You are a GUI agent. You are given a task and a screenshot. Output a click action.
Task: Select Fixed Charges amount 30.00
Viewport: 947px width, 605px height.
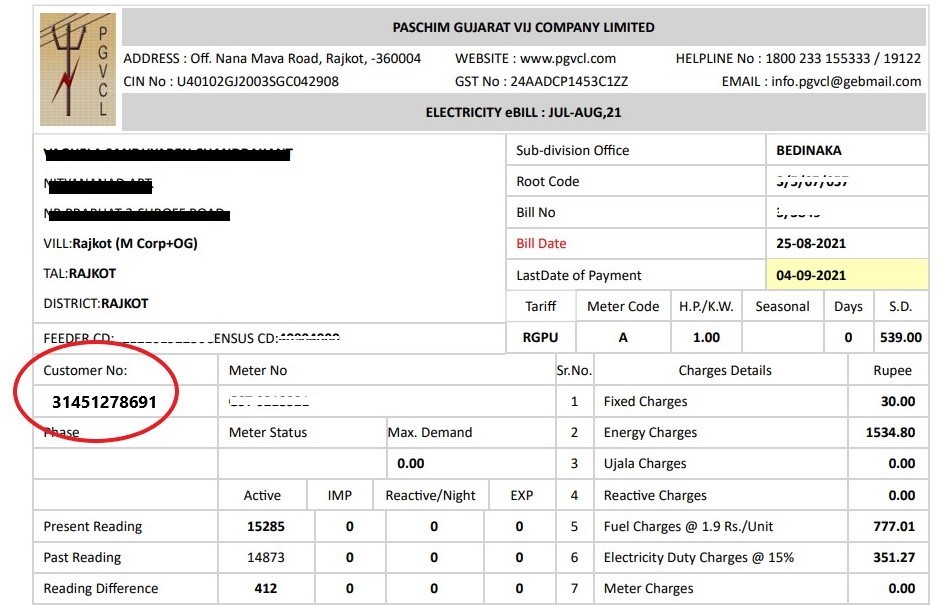pyautogui.click(x=897, y=402)
